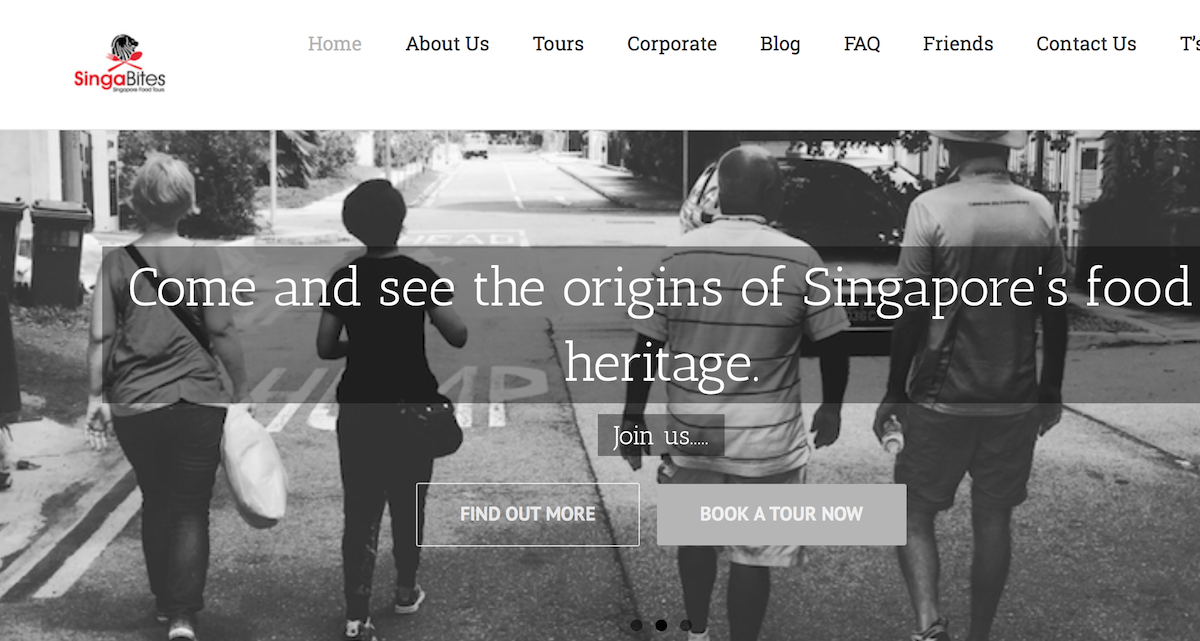Select Corporate in the navigation bar
The height and width of the screenshot is (641, 1200).
click(672, 44)
